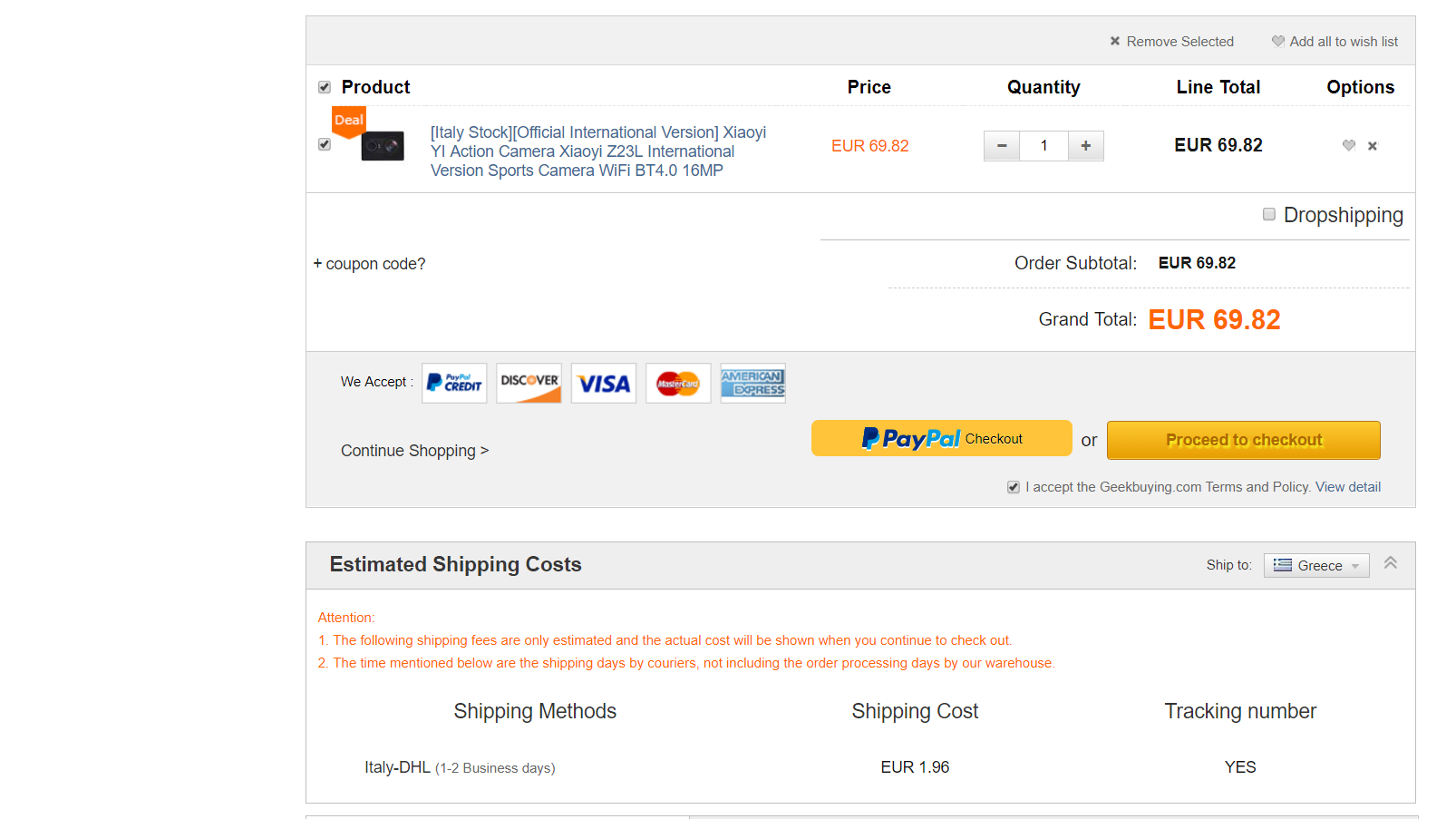Decrease quantity with the minus button
1456x819 pixels.
(x=1002, y=145)
